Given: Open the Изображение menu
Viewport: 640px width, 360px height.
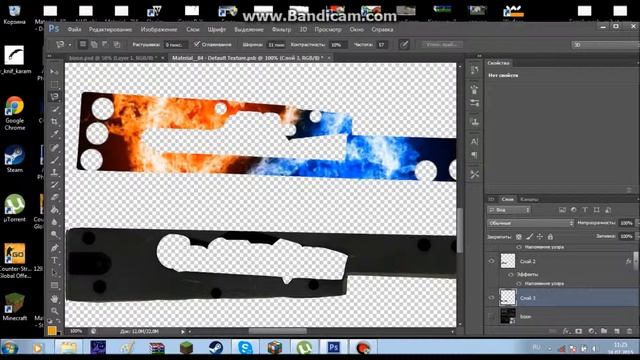Looking at the screenshot, I should [x=159, y=29].
